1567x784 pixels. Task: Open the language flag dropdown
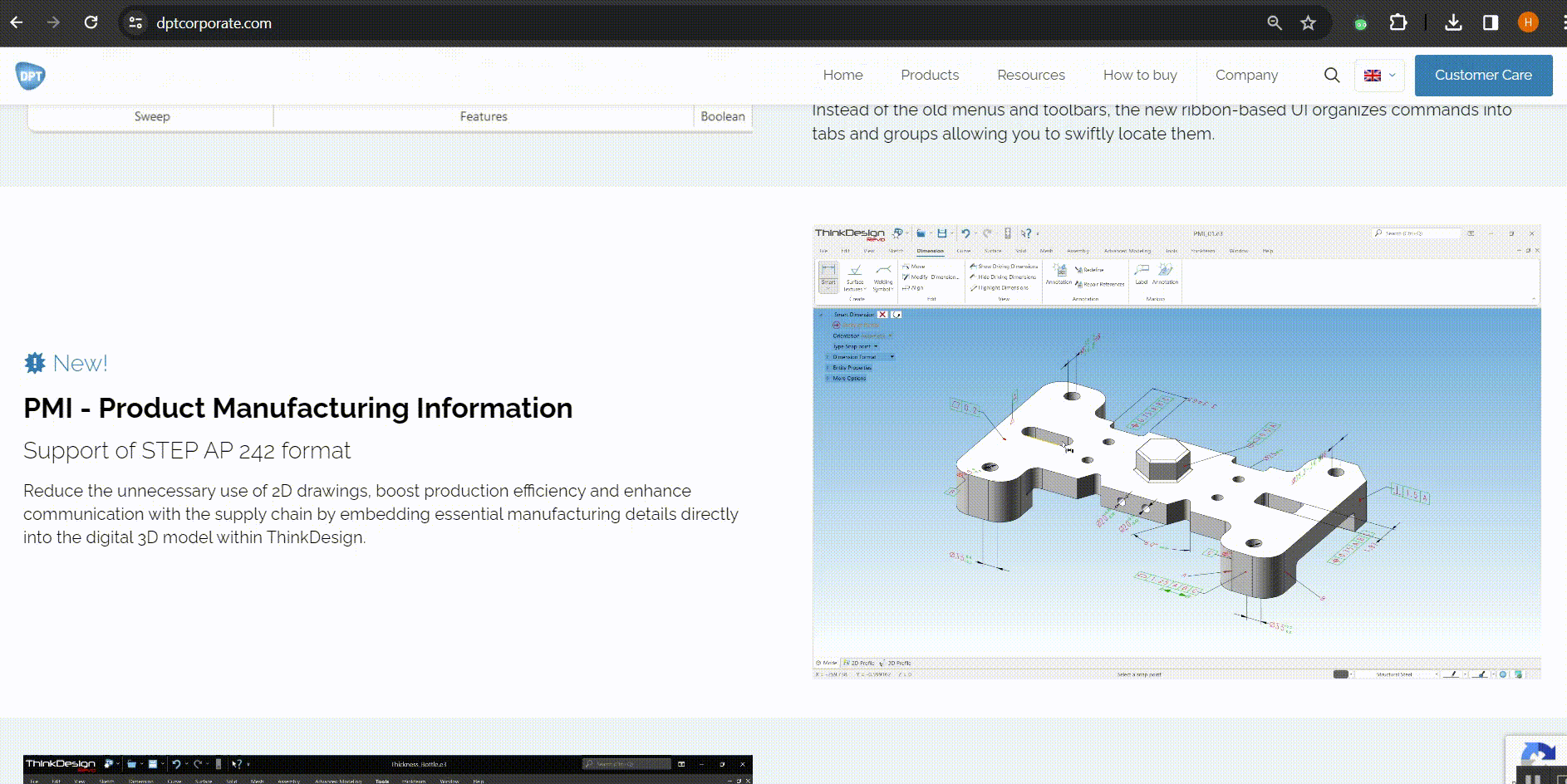1379,76
